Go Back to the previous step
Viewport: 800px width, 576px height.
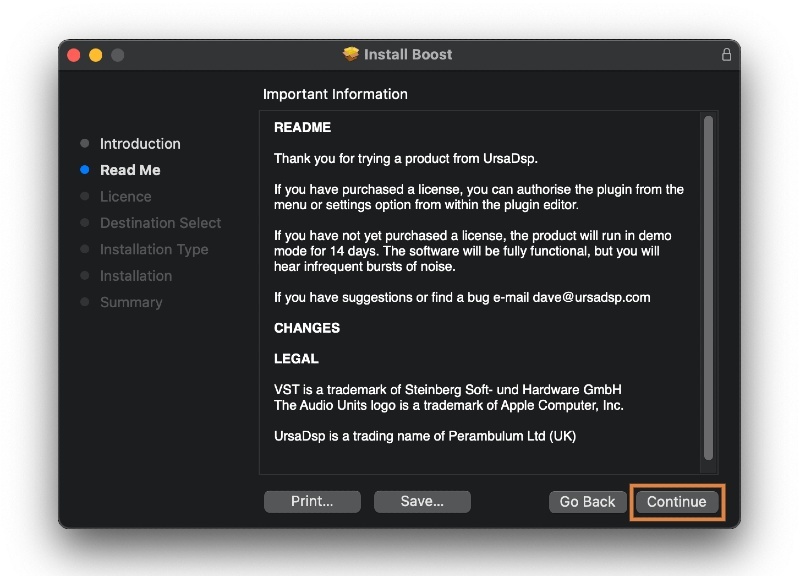[x=587, y=502]
